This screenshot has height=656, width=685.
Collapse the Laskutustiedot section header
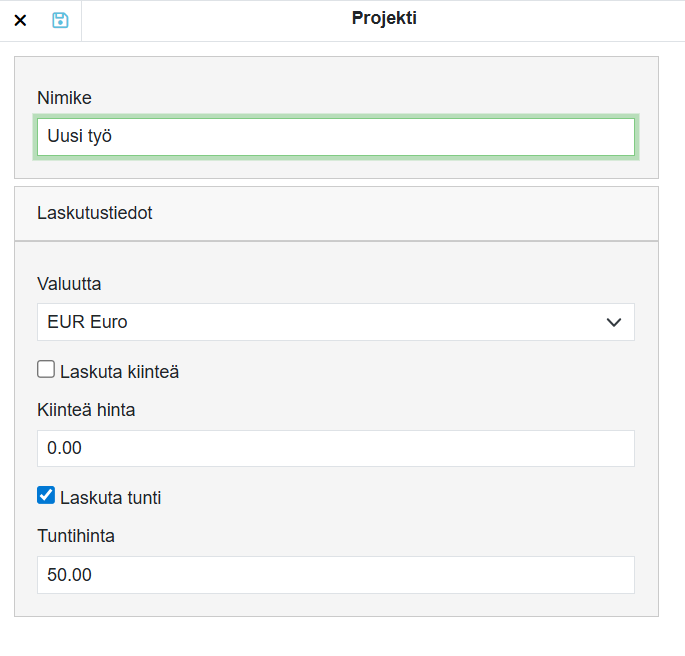[x=336, y=213]
